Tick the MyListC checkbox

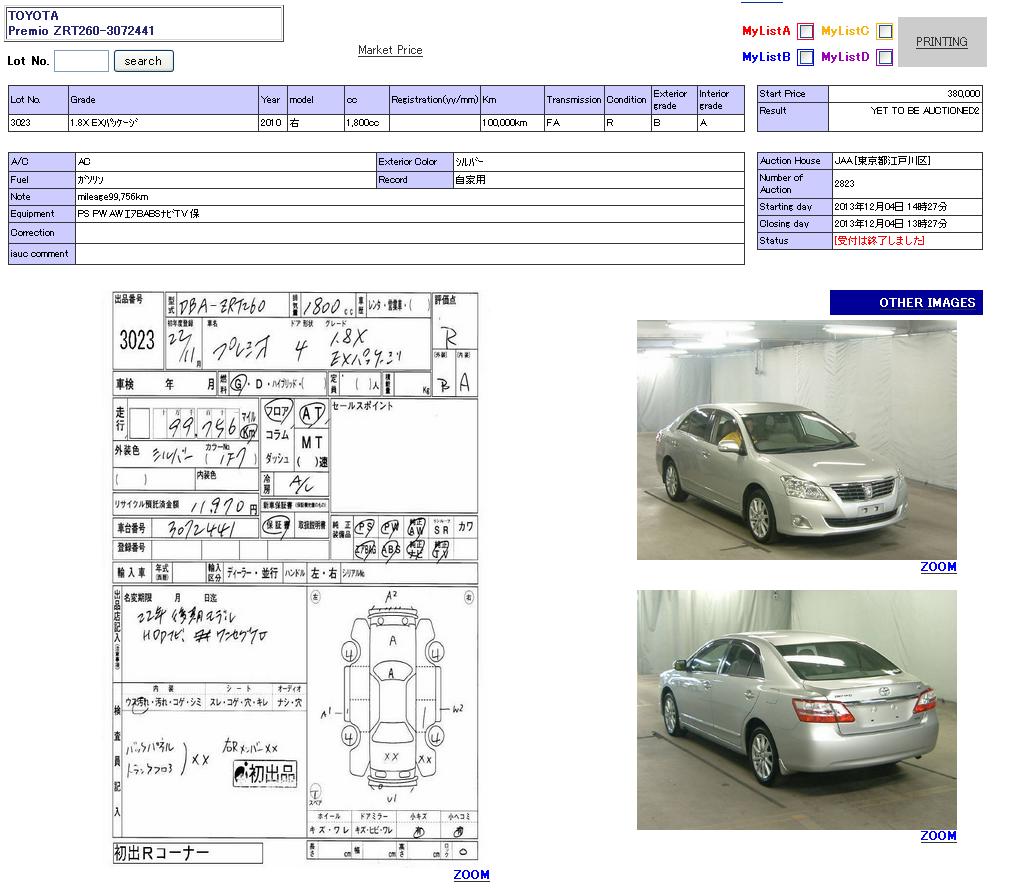click(885, 31)
